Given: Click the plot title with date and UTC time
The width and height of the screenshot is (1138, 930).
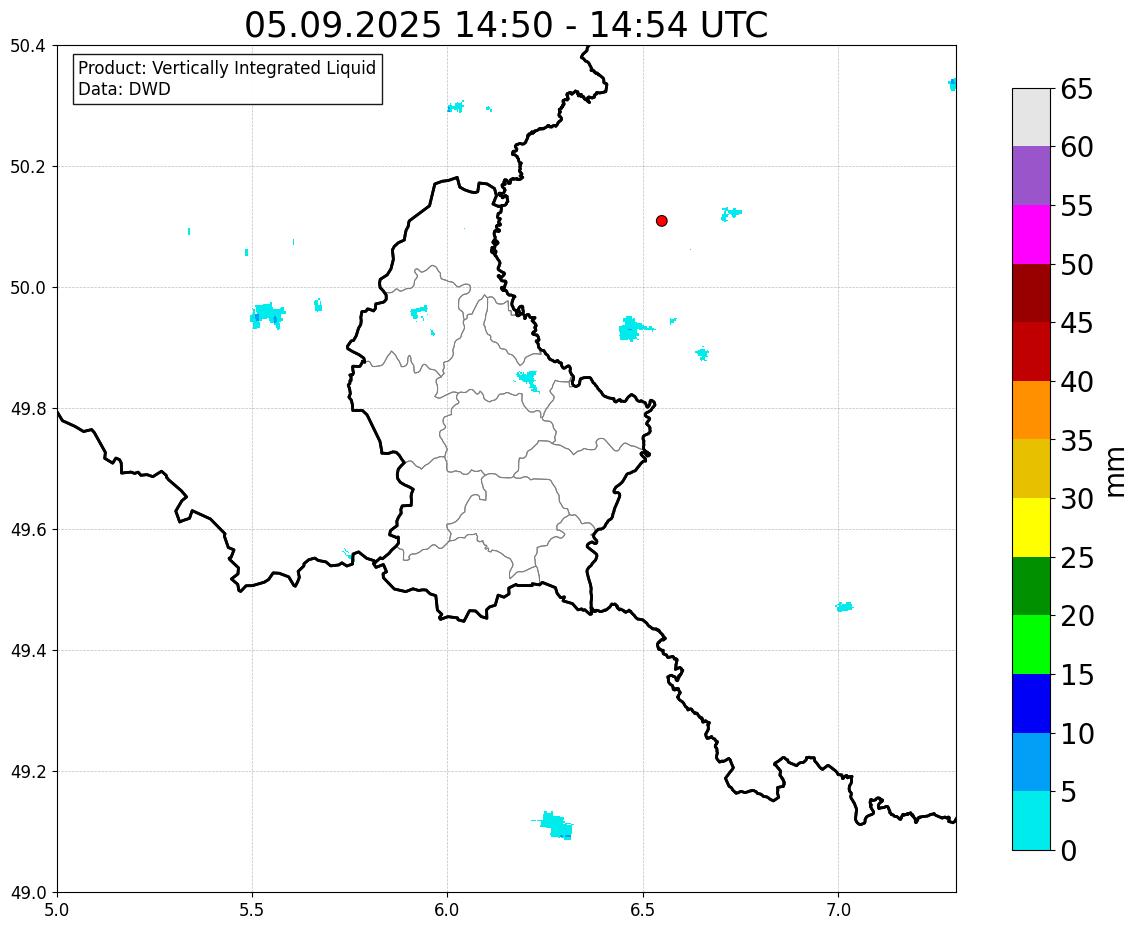Looking at the screenshot, I should click(506, 25).
